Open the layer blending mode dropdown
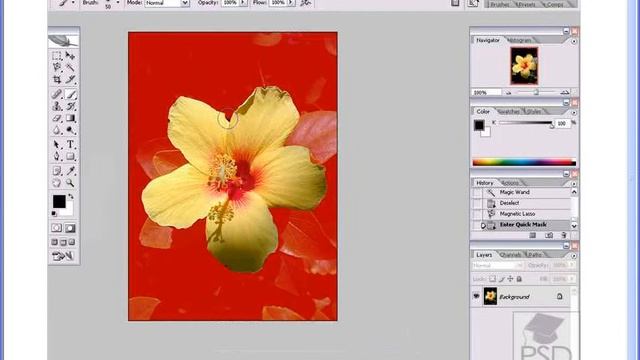The image size is (640, 360). click(498, 265)
